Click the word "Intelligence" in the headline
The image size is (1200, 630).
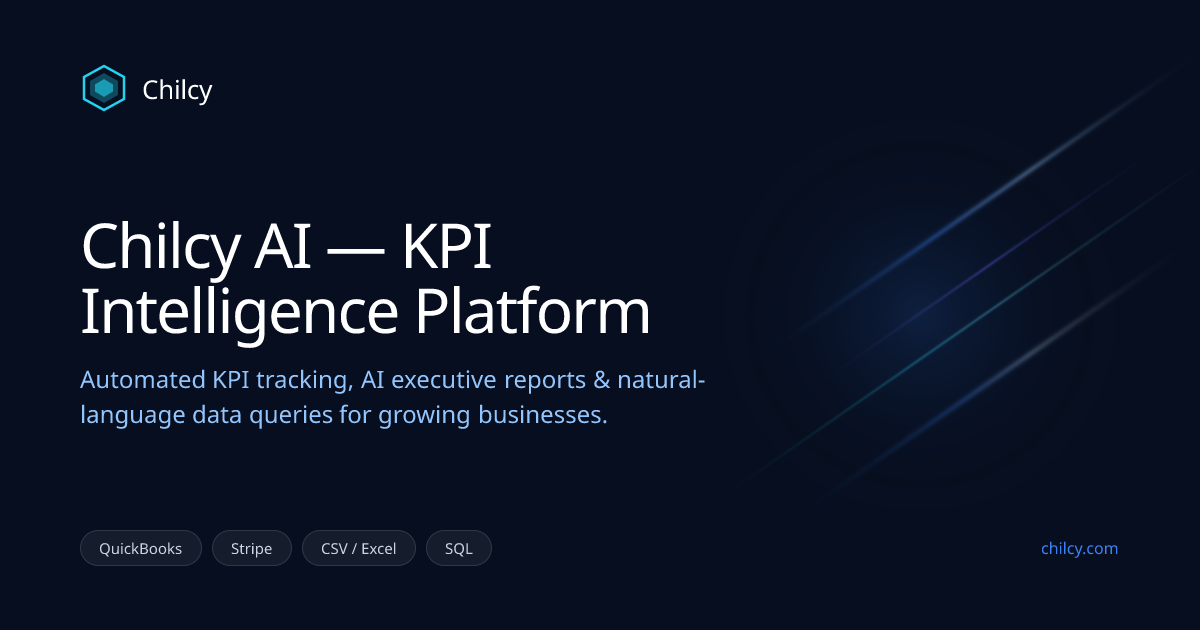239,311
